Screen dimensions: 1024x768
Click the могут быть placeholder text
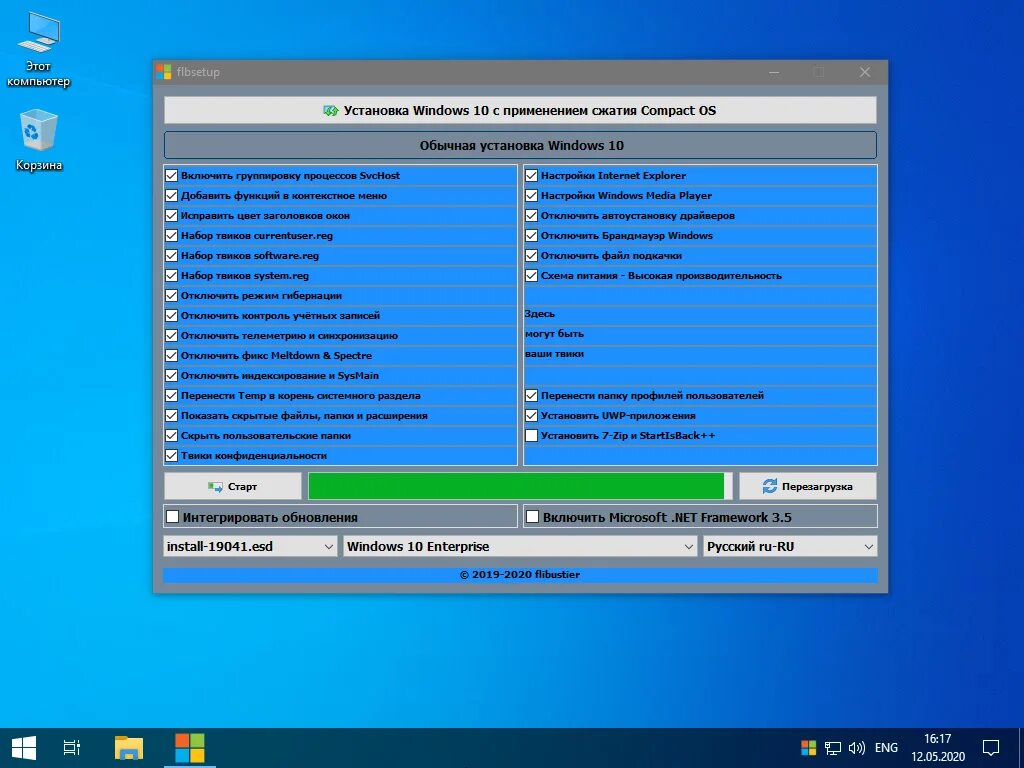pyautogui.click(x=554, y=334)
